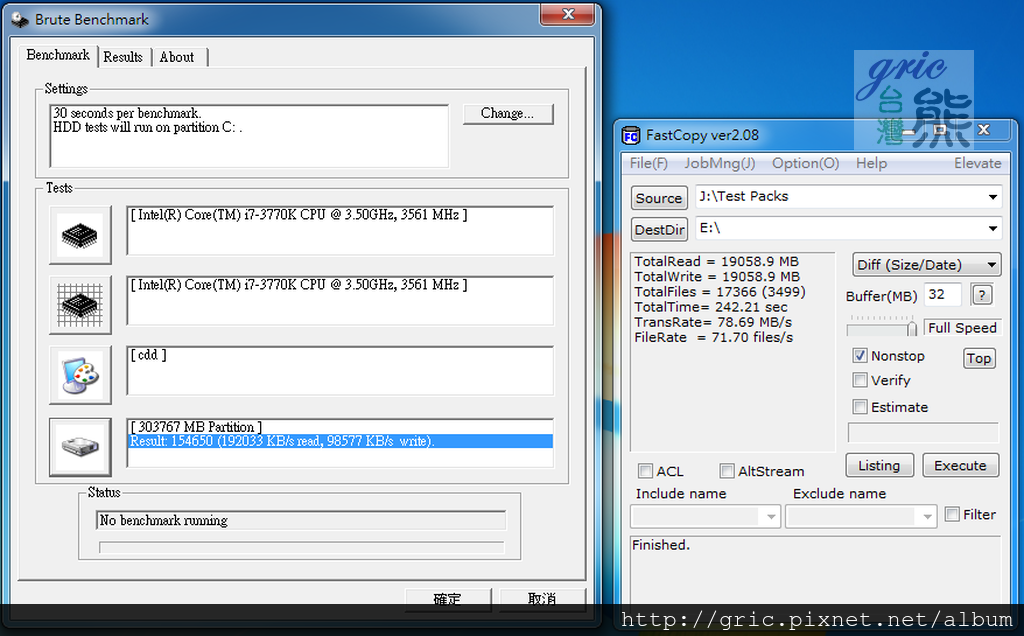Screen dimensions: 1024x636
Task: Open the File(F) menu in FastCopy
Action: [x=648, y=163]
